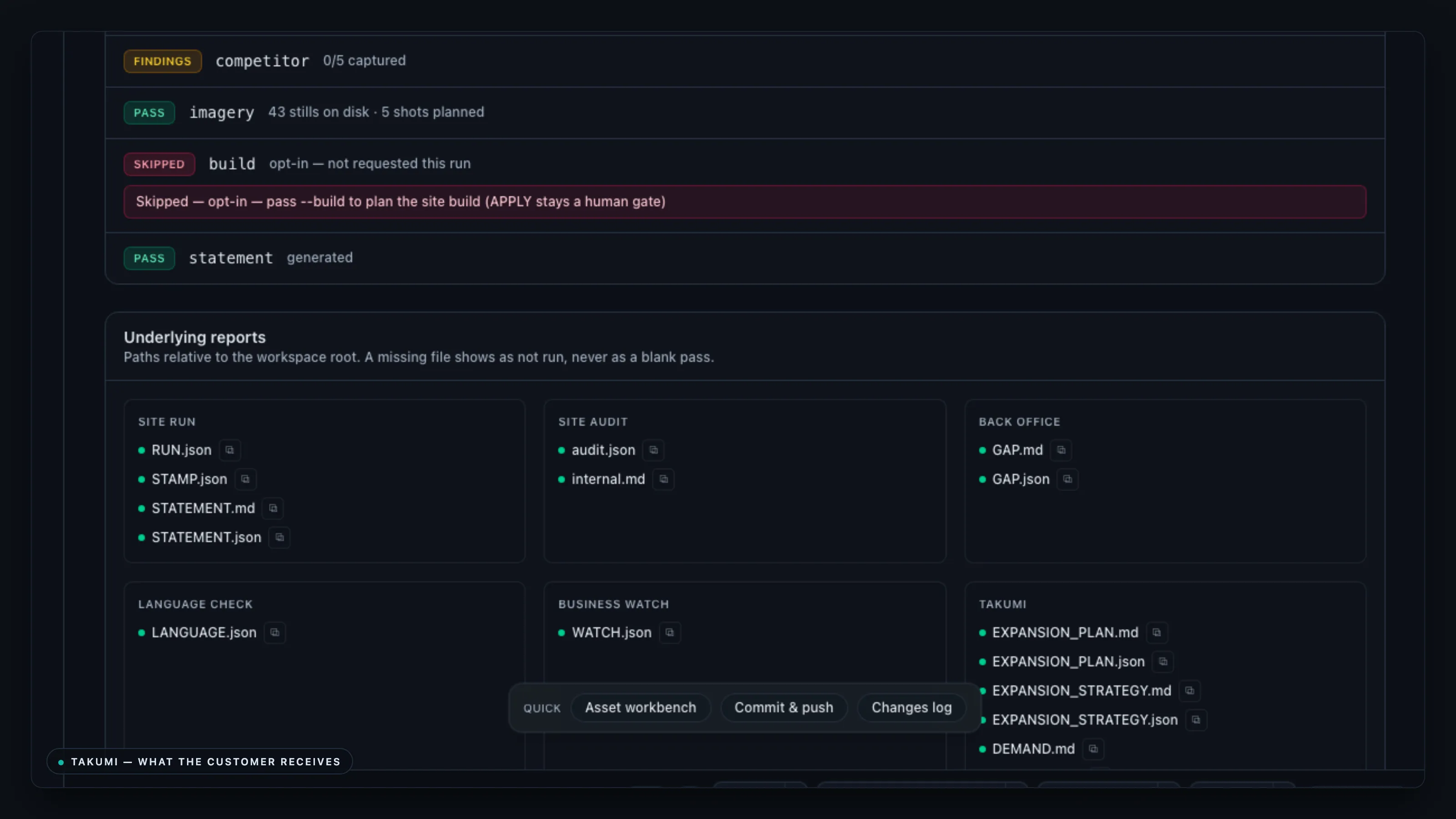Viewport: 1456px width, 819px height.
Task: Click the Takumi customer receives pill
Action: pyautogui.click(x=200, y=761)
